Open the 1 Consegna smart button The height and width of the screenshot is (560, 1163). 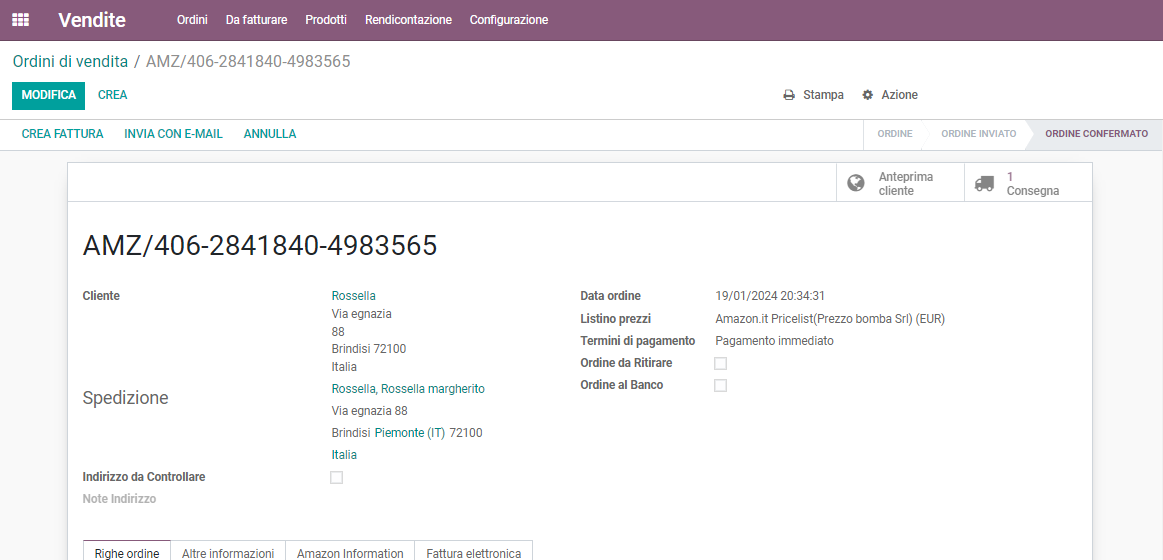1028,183
